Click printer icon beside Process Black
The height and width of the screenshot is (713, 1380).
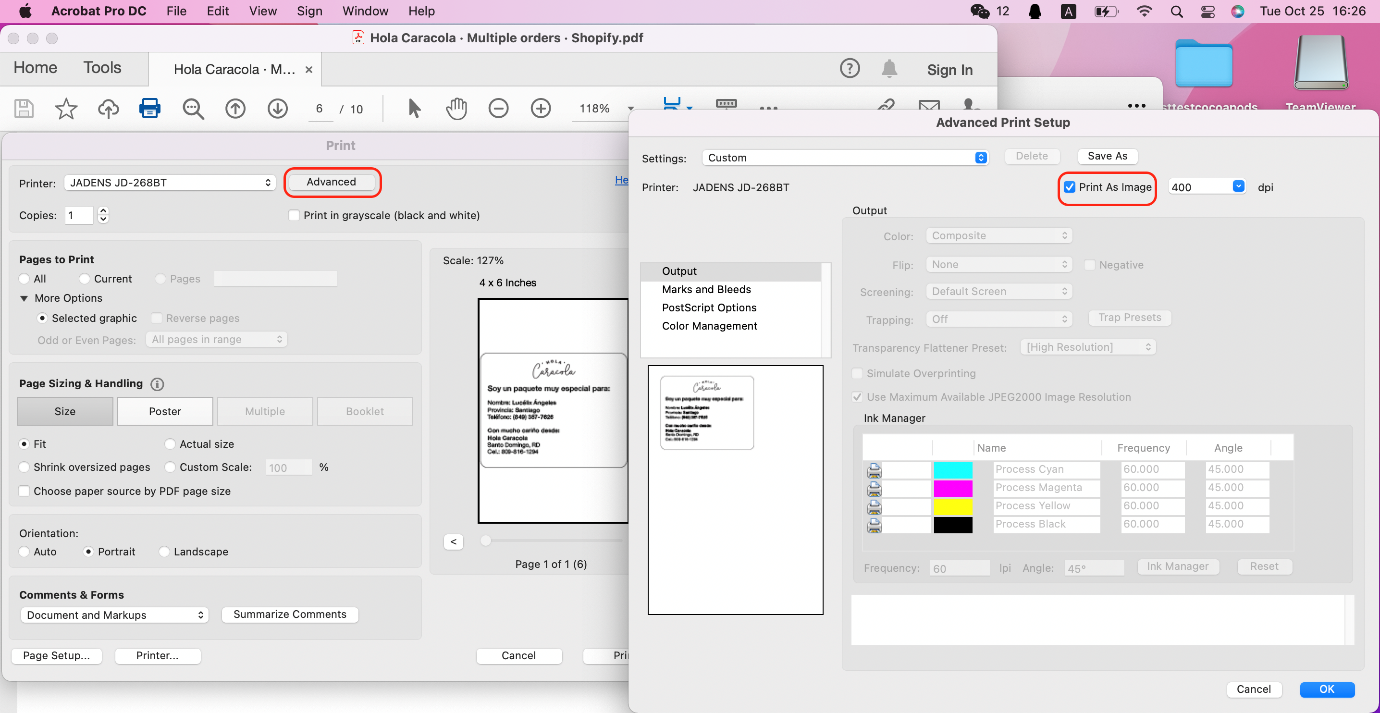click(874, 524)
